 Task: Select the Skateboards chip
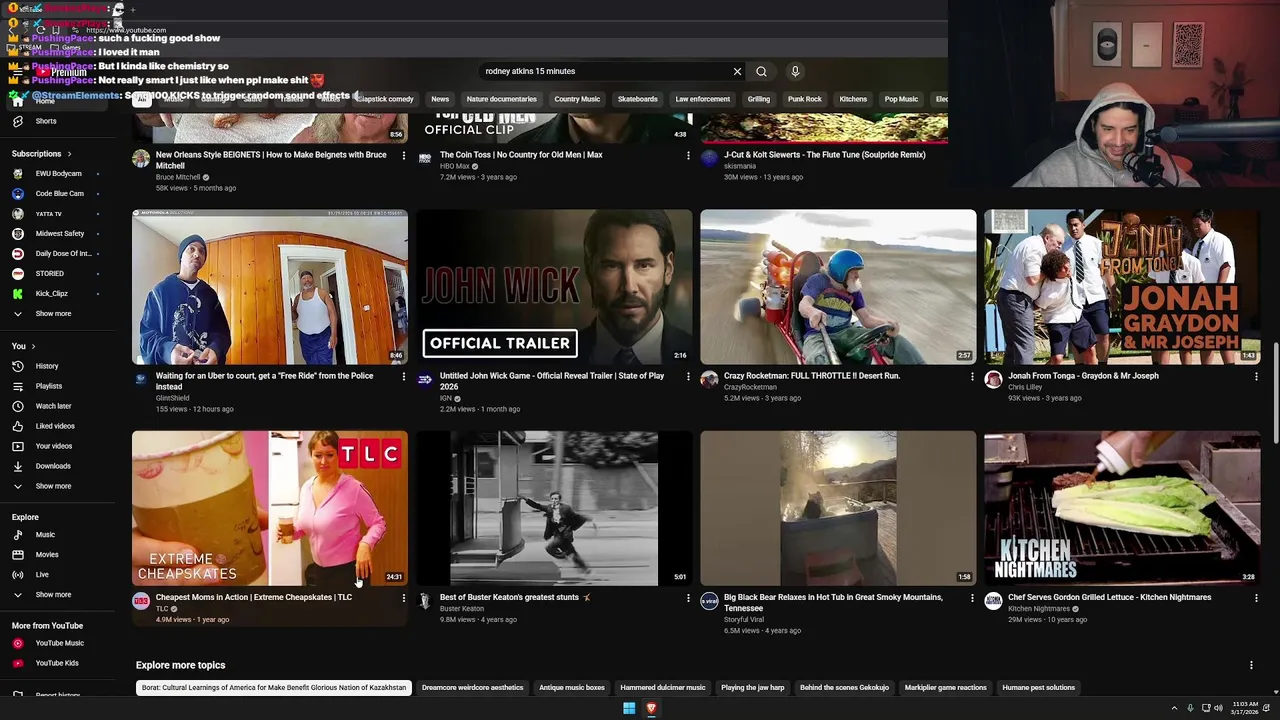click(x=638, y=99)
